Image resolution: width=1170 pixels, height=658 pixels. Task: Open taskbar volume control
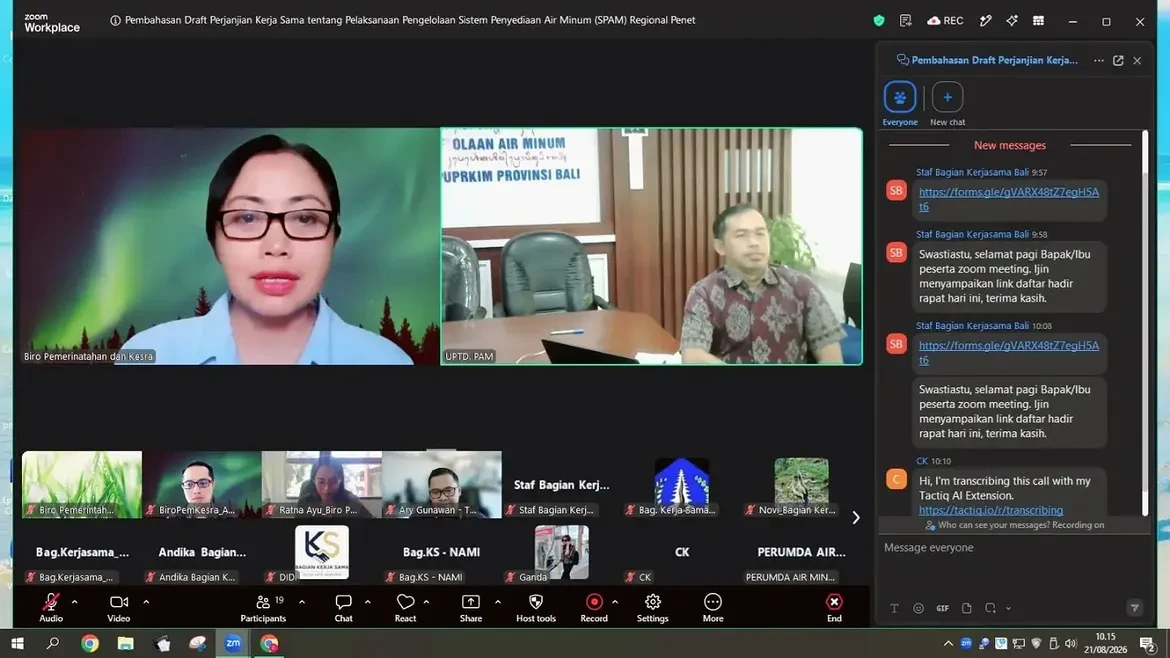(x=1071, y=643)
